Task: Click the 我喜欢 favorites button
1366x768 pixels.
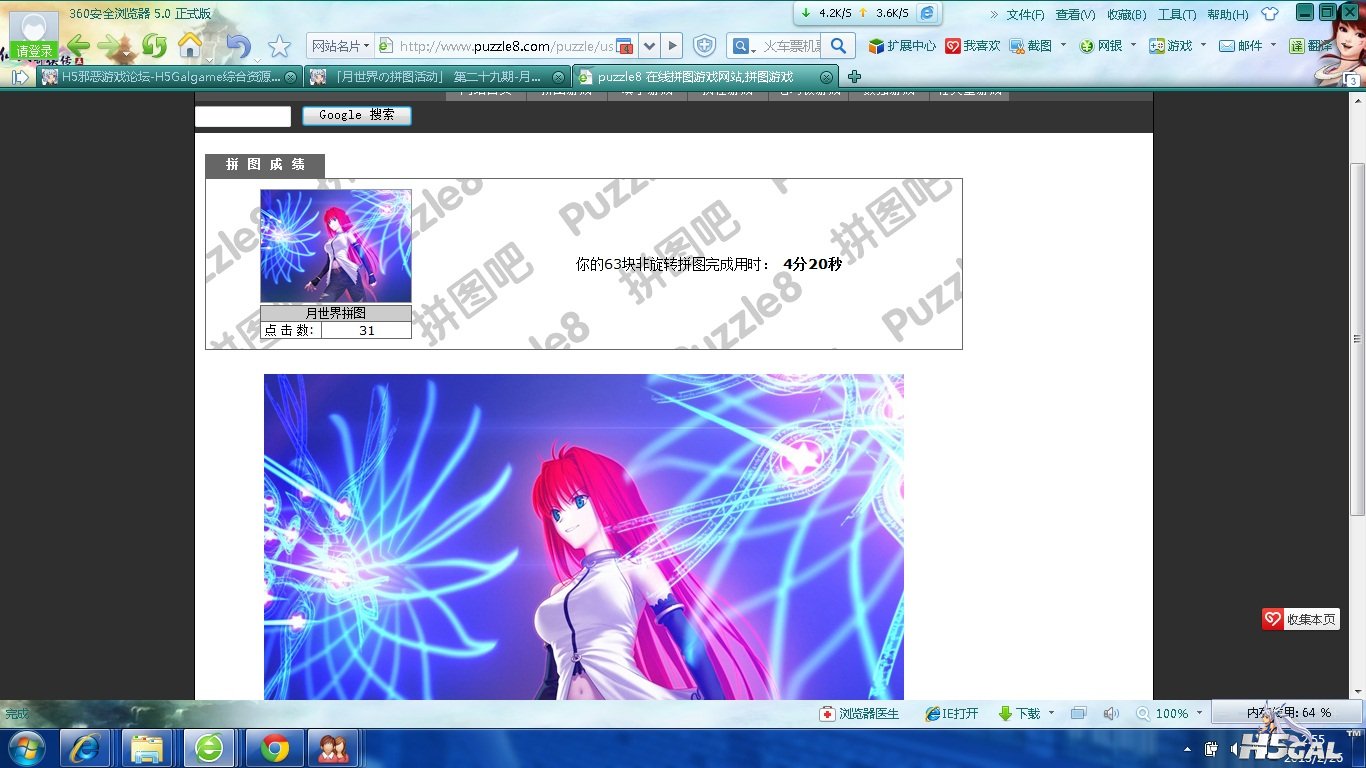Action: [x=973, y=46]
